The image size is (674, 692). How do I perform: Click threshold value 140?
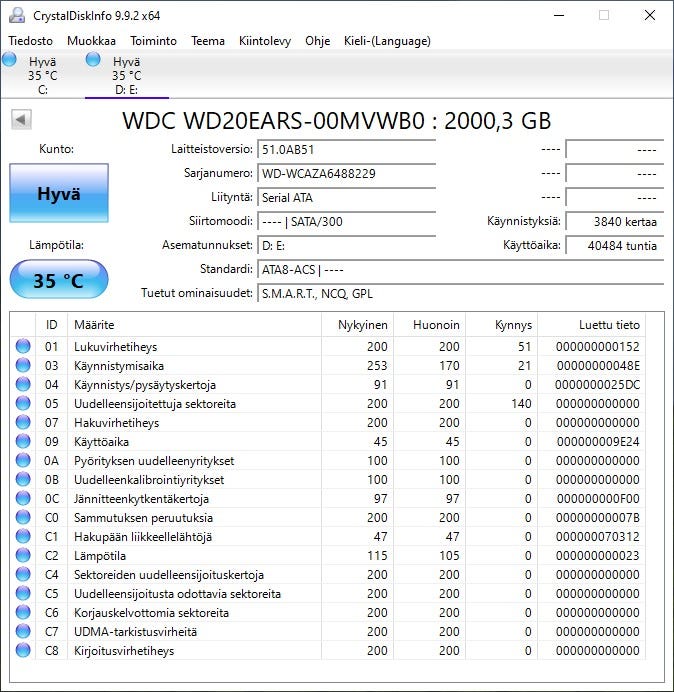coord(521,404)
